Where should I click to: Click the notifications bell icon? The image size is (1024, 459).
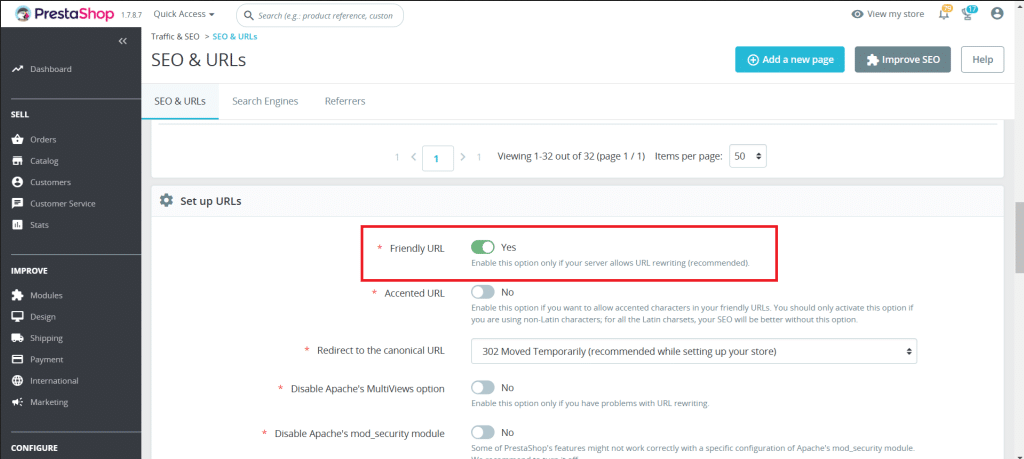pos(944,14)
